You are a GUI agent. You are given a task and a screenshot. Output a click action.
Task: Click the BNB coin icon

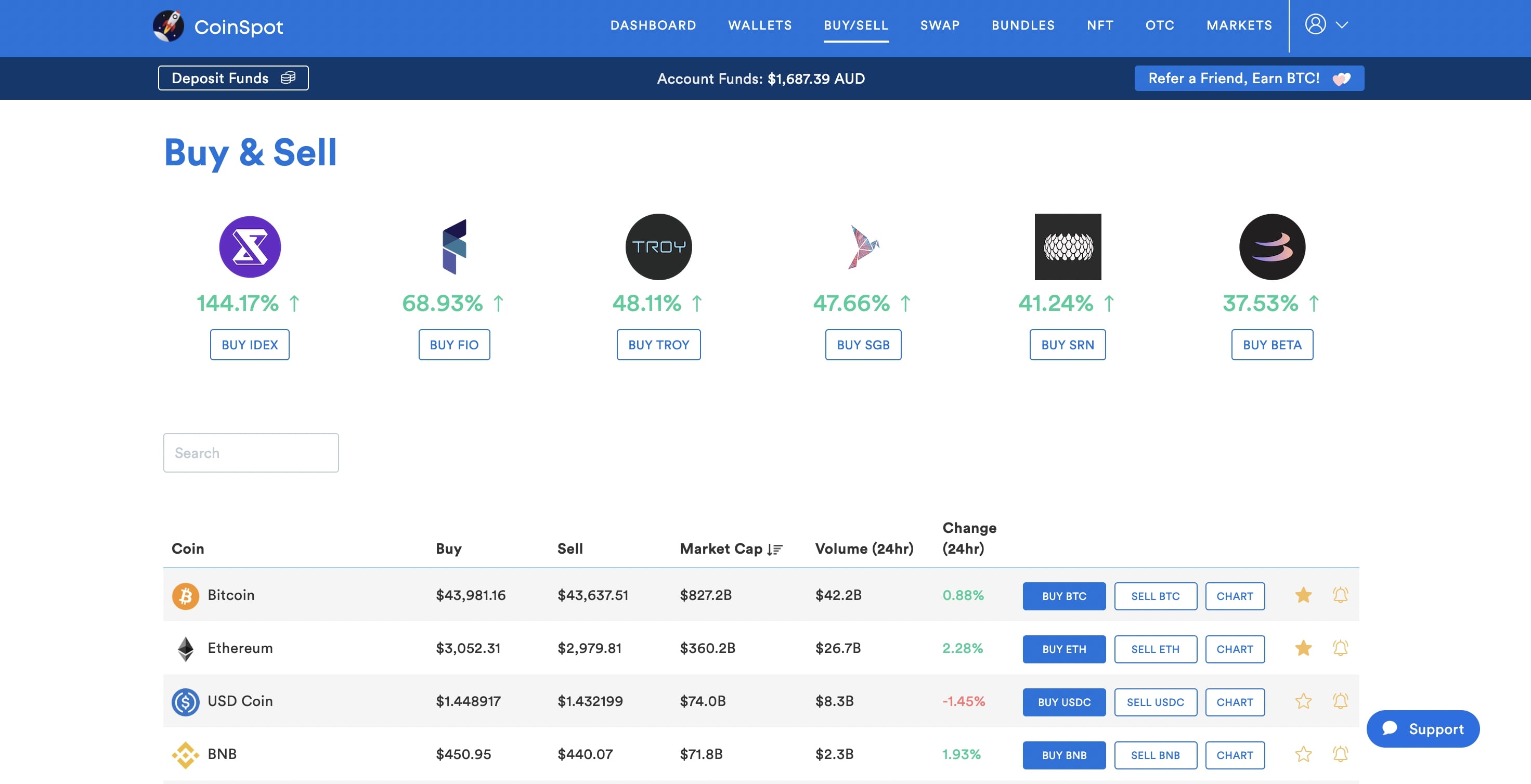186,755
